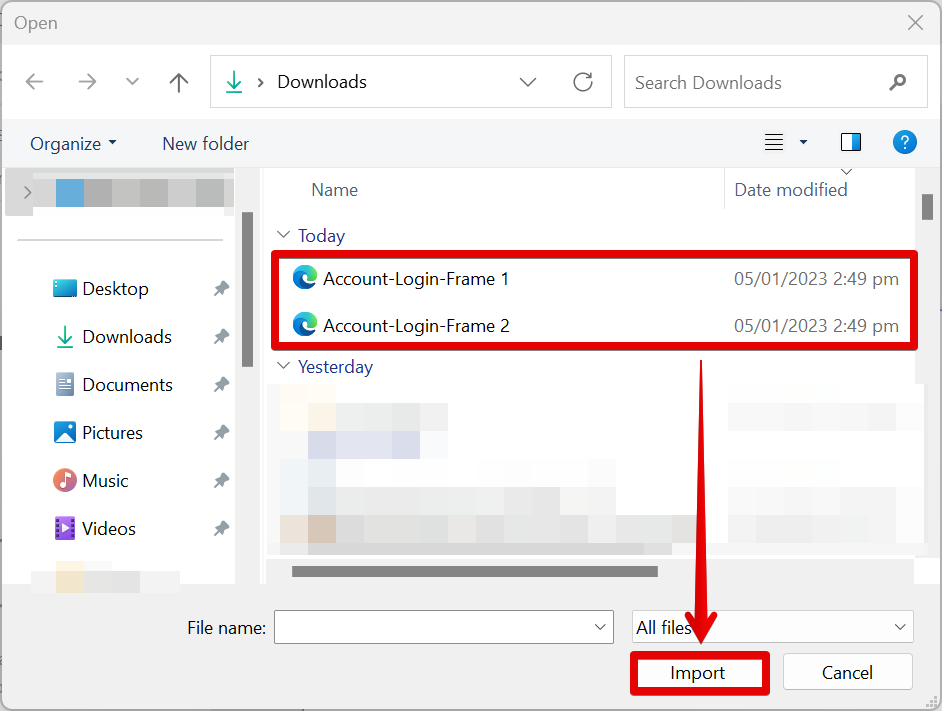This screenshot has height=711, width=942.
Task: Expand the address bar history dropdown
Action: coord(528,83)
